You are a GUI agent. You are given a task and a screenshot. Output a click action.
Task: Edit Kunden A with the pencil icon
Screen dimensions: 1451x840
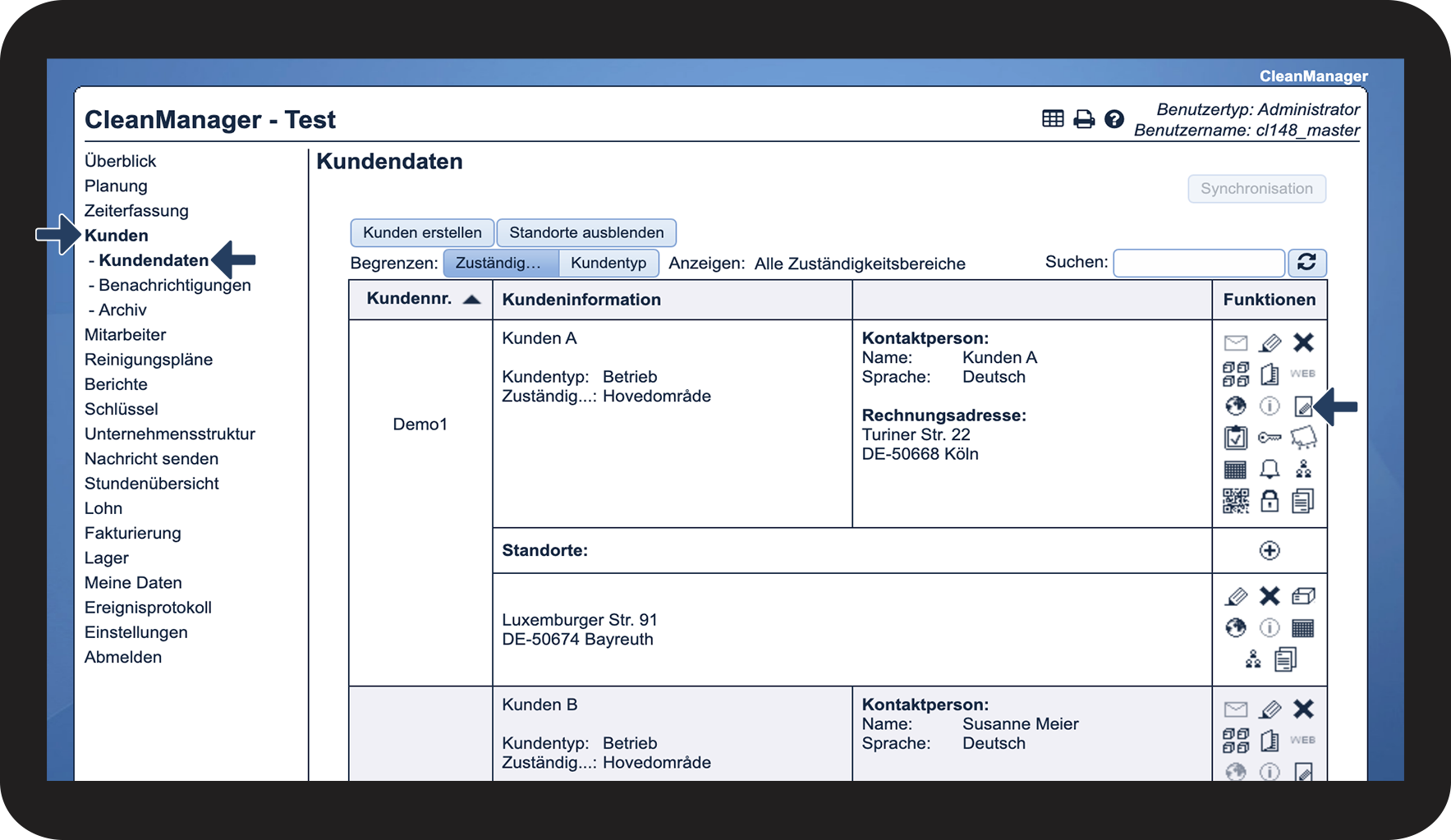point(1270,342)
